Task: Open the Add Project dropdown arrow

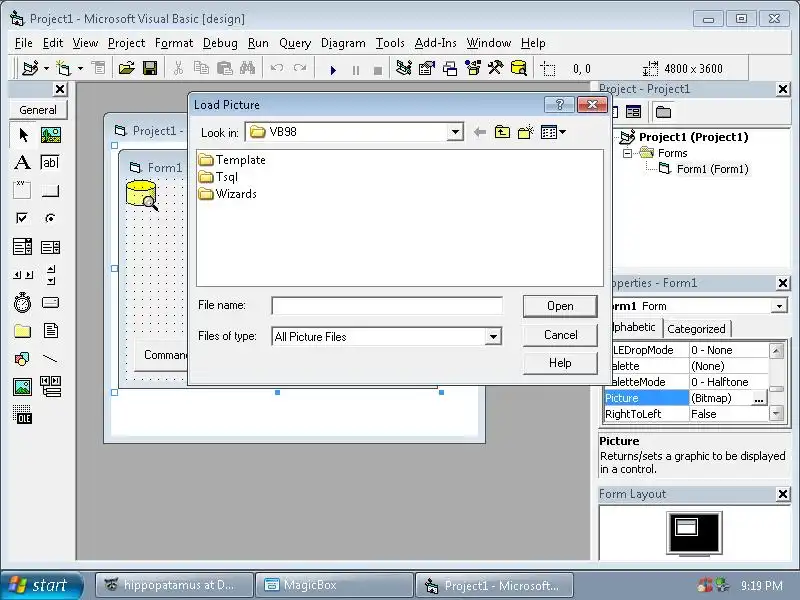Action: point(46,68)
